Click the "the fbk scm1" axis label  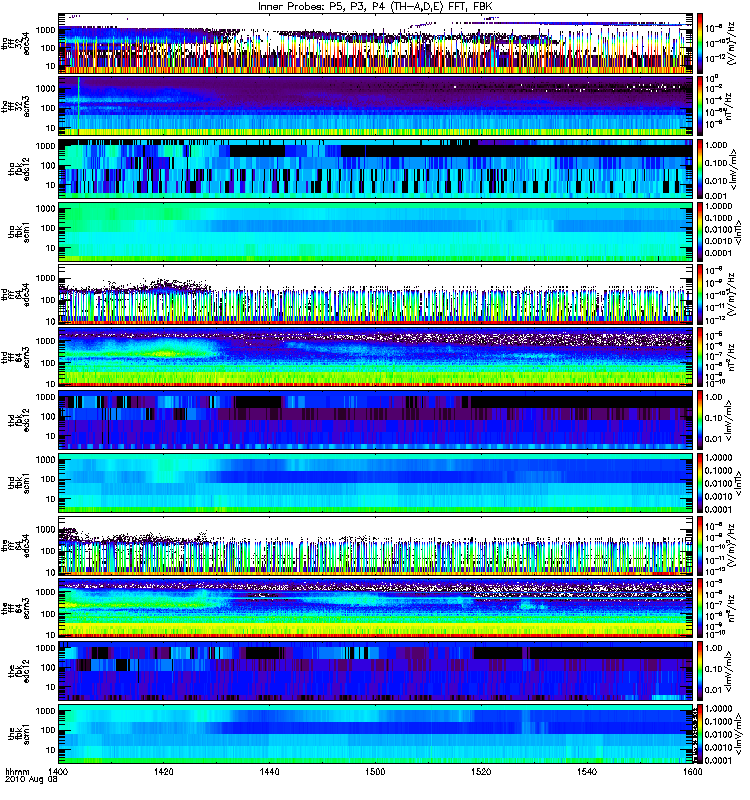[19, 734]
